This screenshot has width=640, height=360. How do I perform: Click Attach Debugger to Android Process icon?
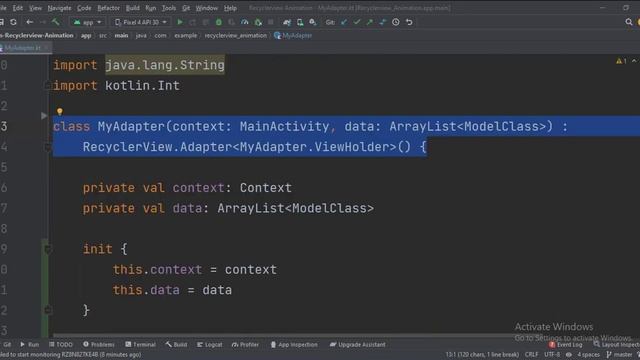pos(258,22)
